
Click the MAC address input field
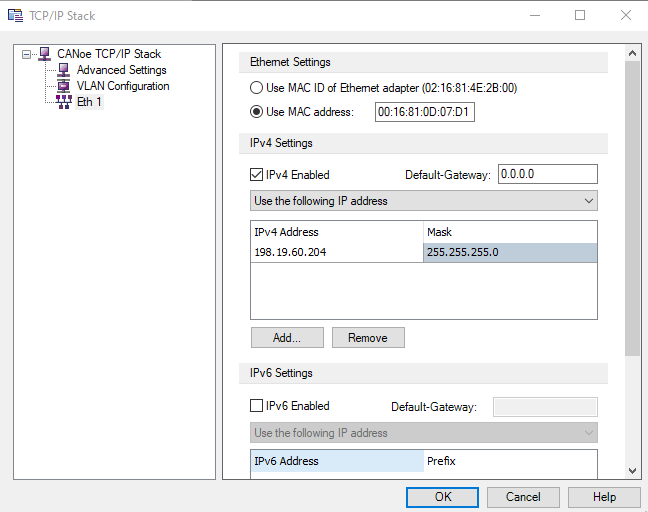424,112
